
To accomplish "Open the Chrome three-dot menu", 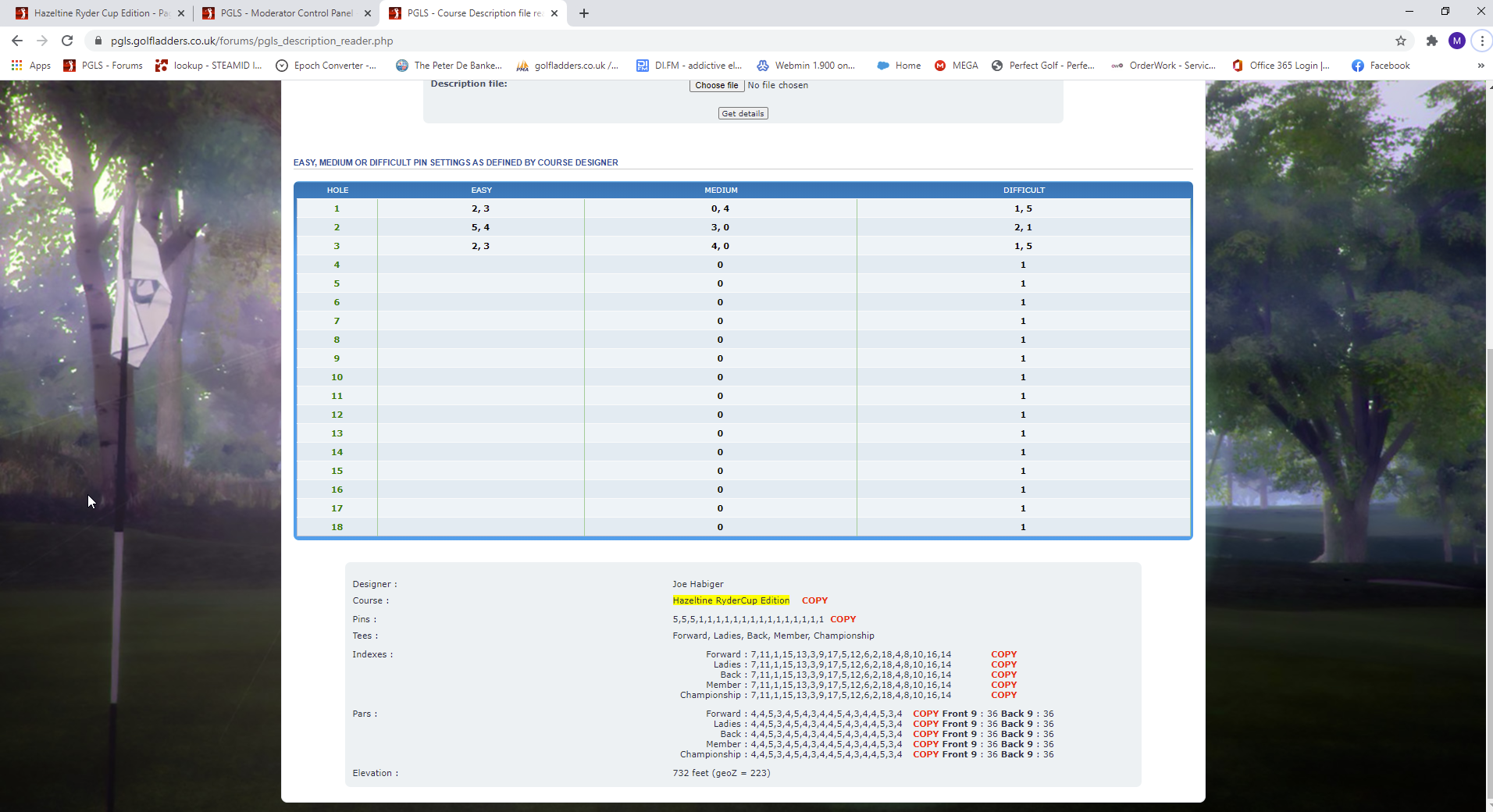I will point(1481,41).
